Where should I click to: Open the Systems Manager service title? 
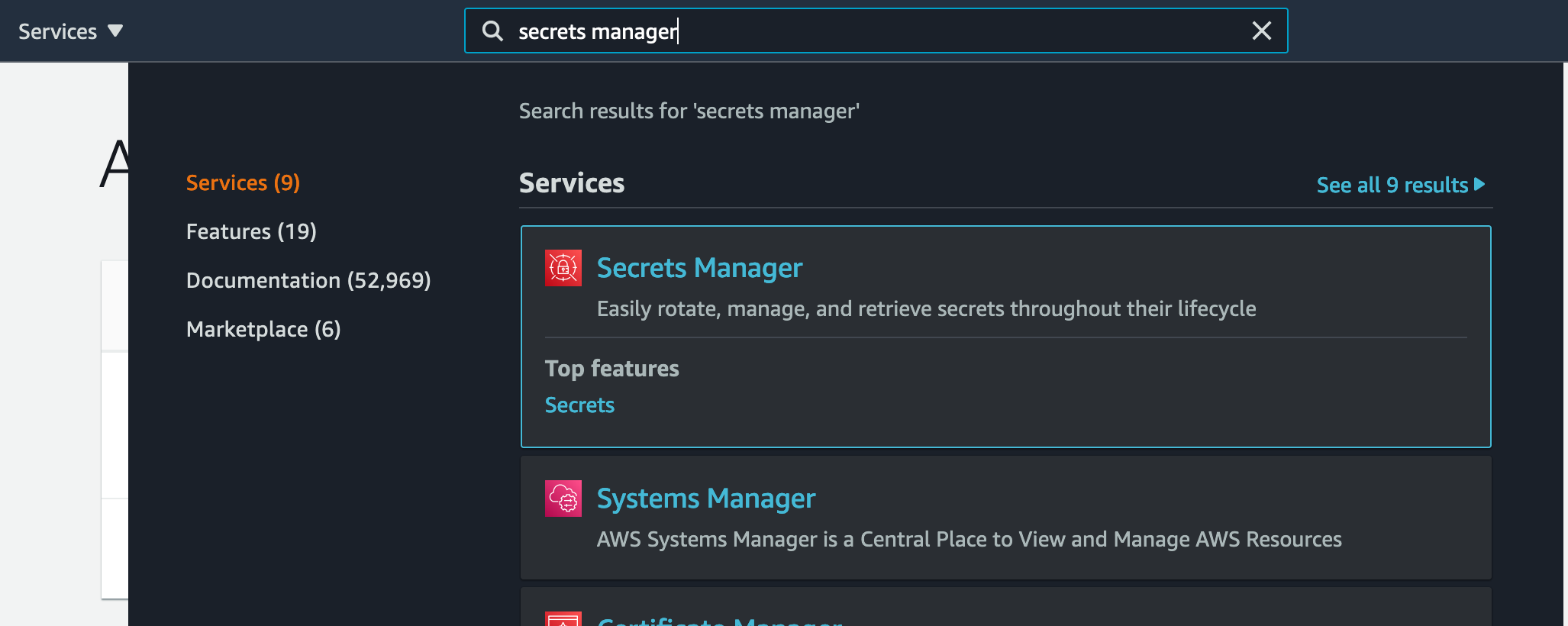pyautogui.click(x=706, y=499)
